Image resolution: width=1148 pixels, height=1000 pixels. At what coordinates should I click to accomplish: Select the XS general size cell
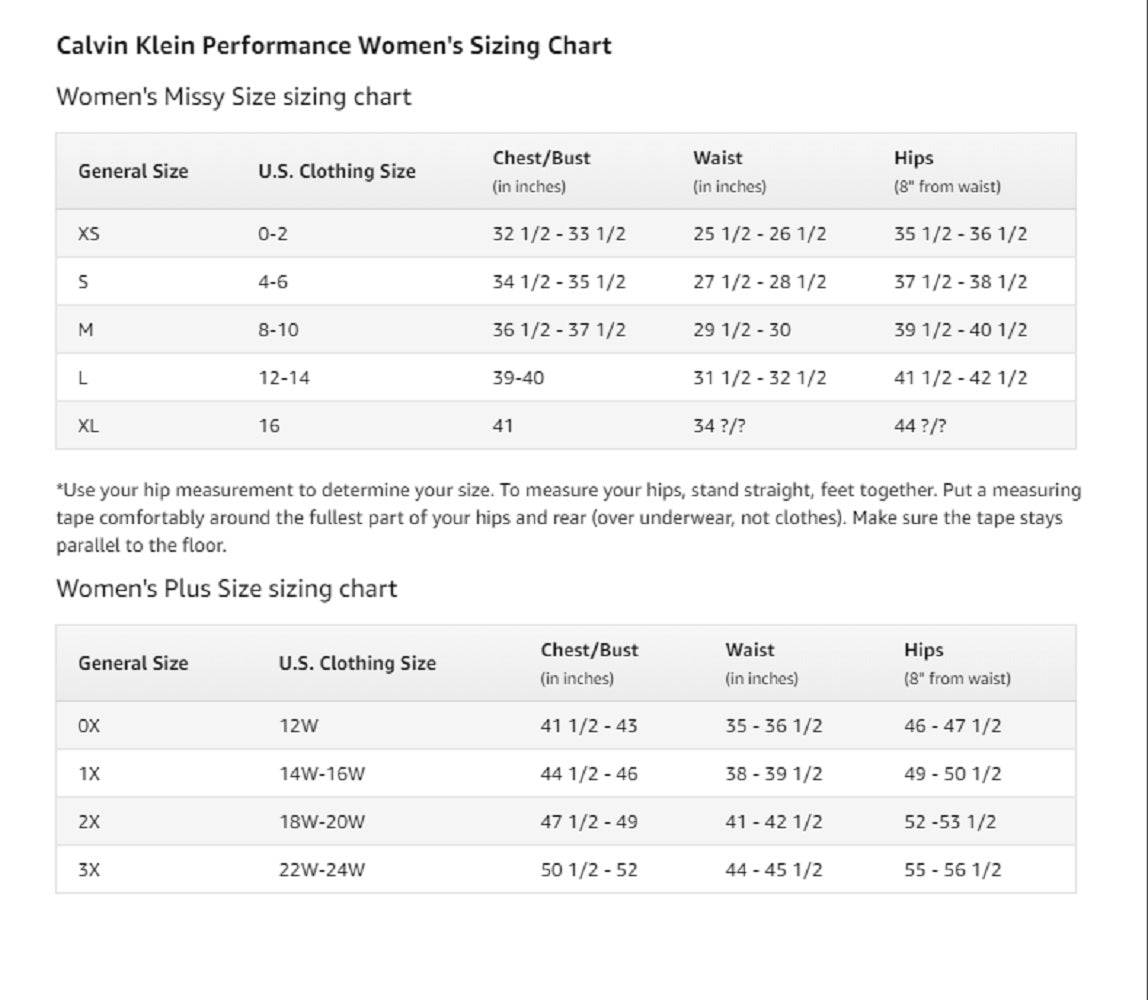[89, 234]
